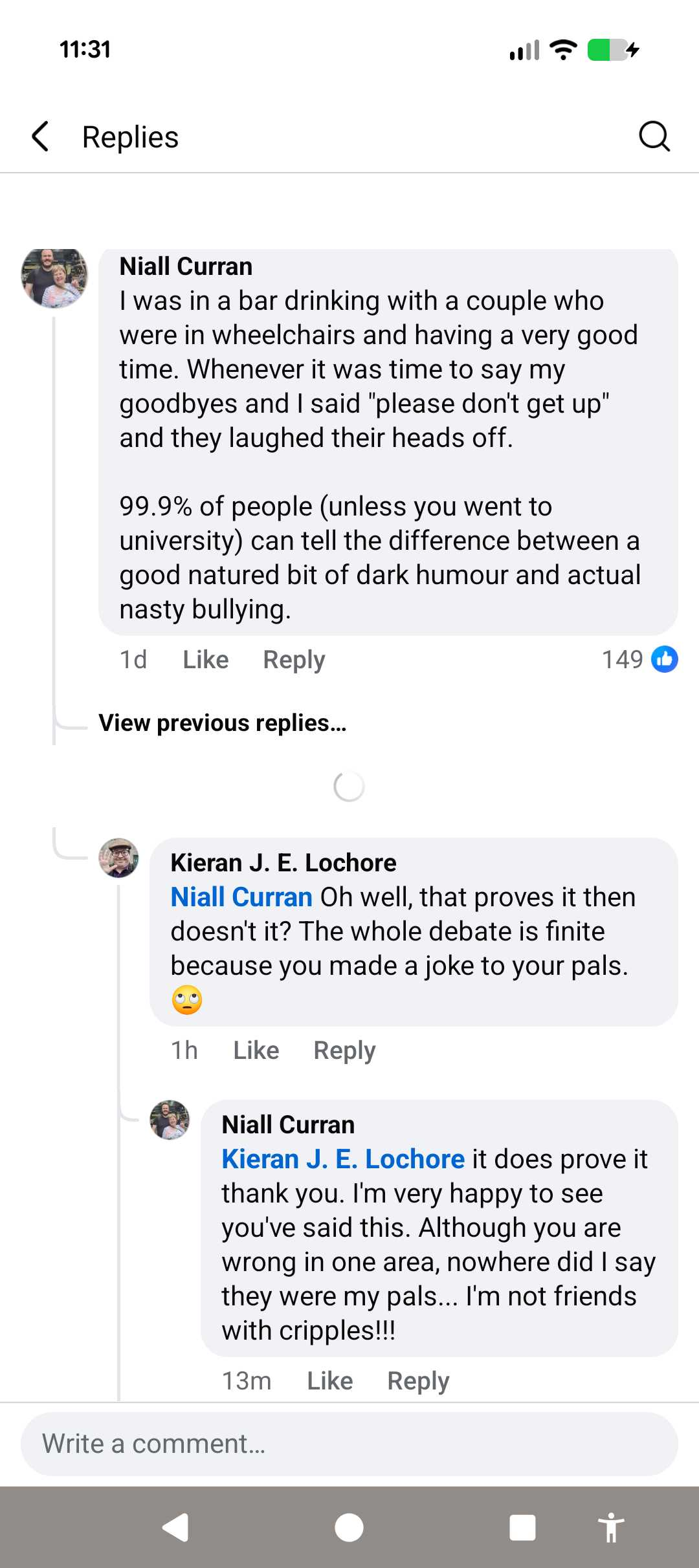Tap the blue Kieran J. E. Lochore mention
This screenshot has width=699, height=1568.
343,1159
